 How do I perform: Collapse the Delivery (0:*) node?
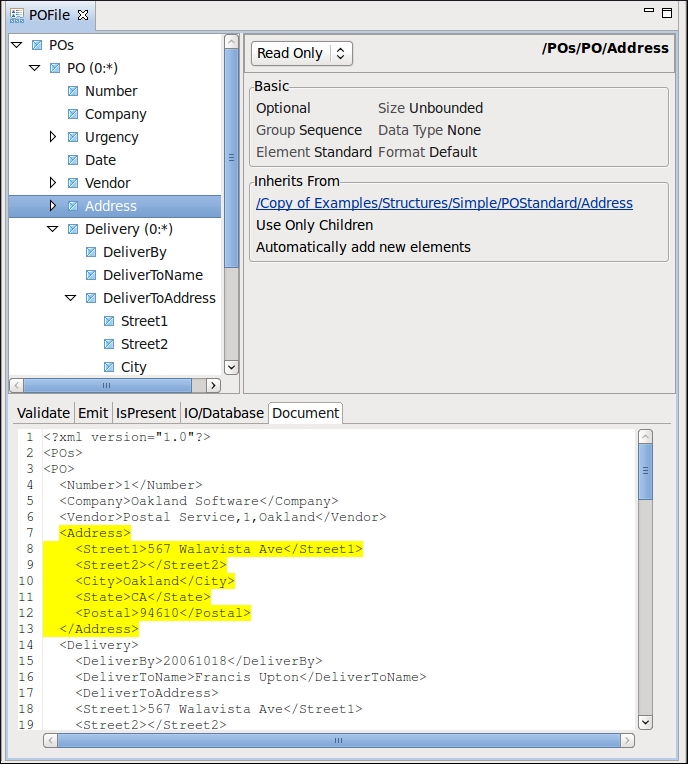pyautogui.click(x=53, y=229)
